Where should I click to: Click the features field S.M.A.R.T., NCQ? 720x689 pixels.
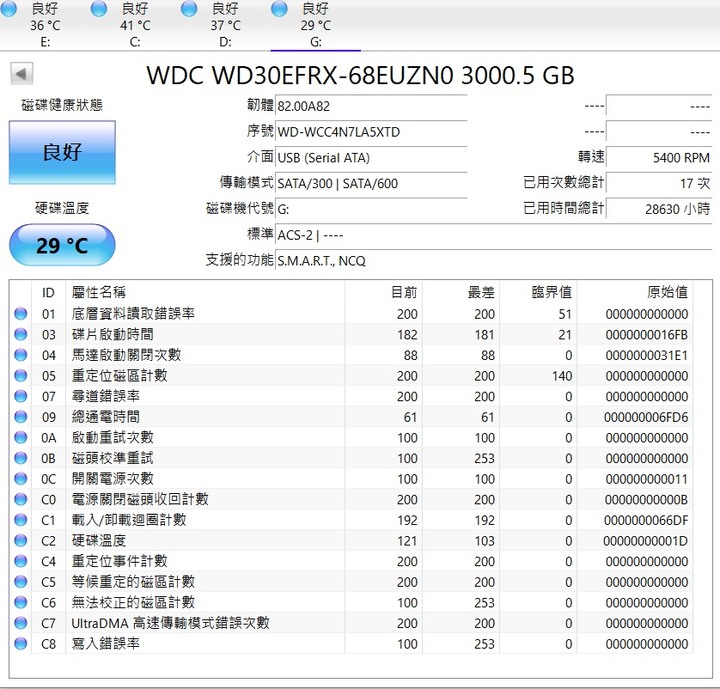(494, 260)
